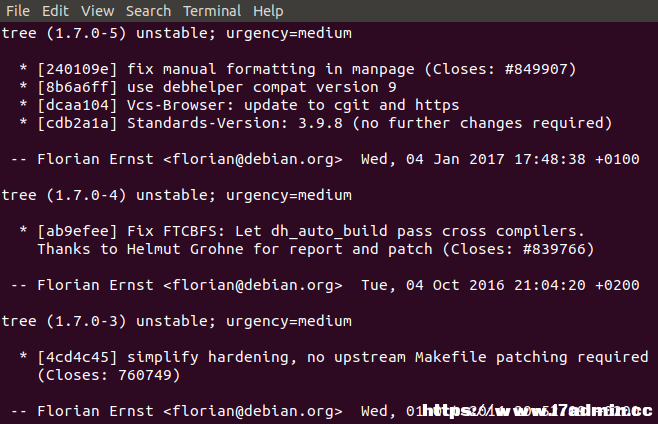Open the Search menu
The width and height of the screenshot is (658, 424).
149,11
